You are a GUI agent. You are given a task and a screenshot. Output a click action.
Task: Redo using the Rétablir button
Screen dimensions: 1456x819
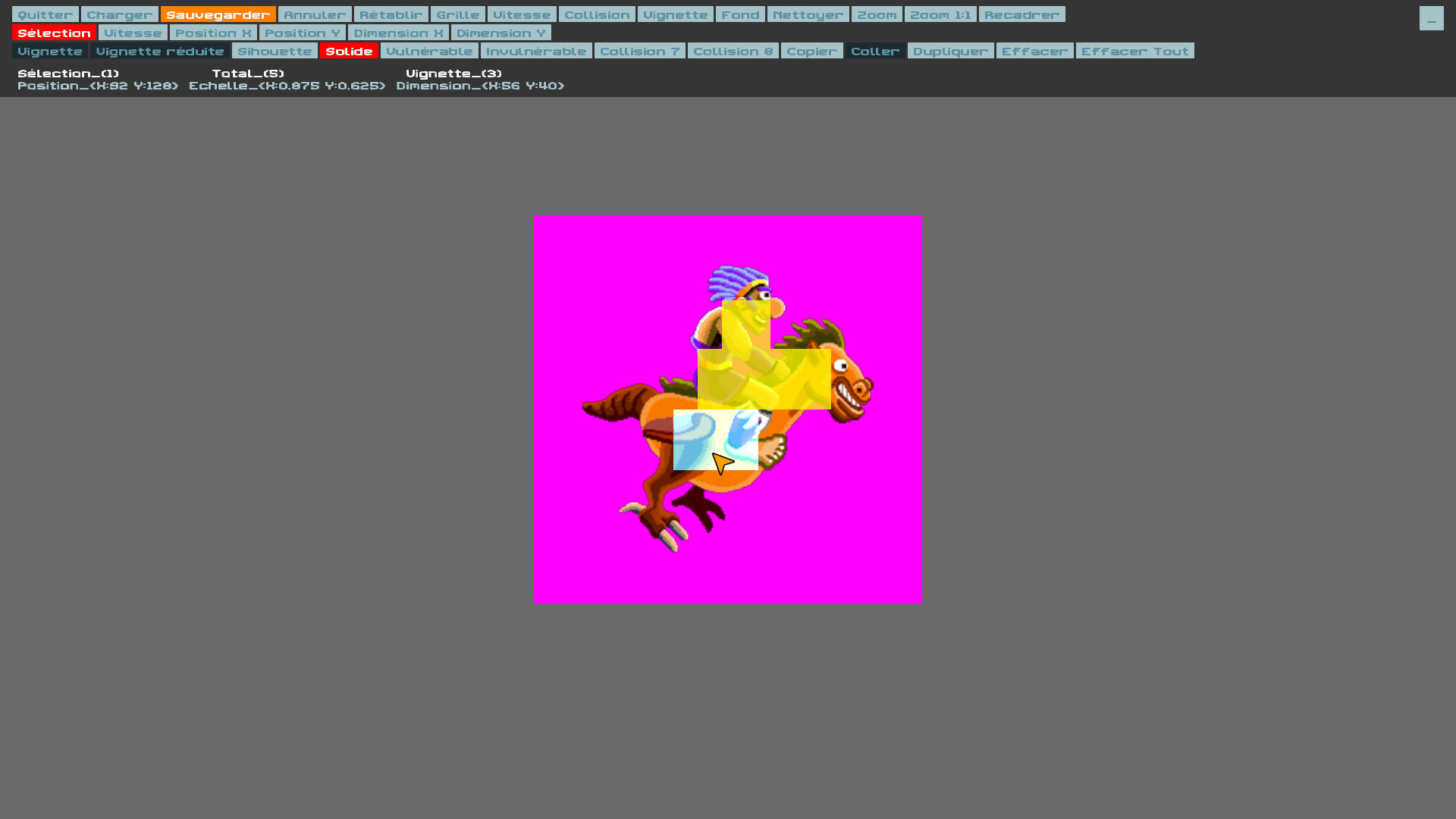click(391, 14)
